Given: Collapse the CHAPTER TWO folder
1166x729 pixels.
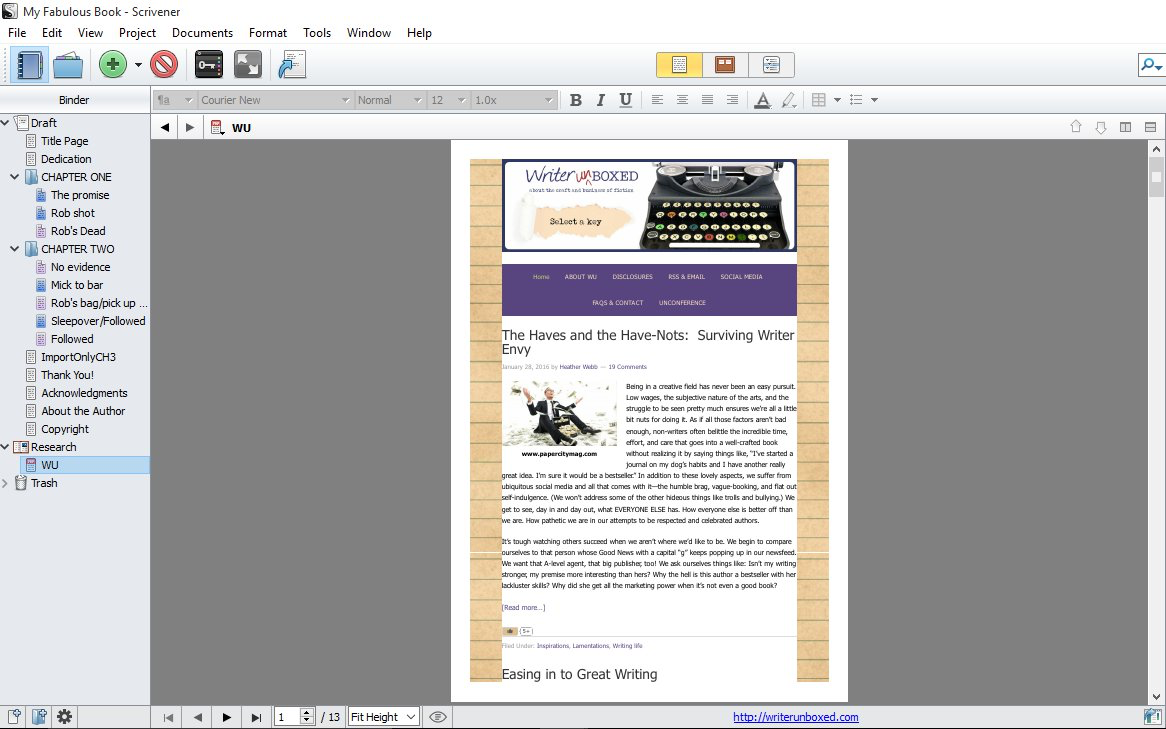Looking at the screenshot, I should click(14, 249).
